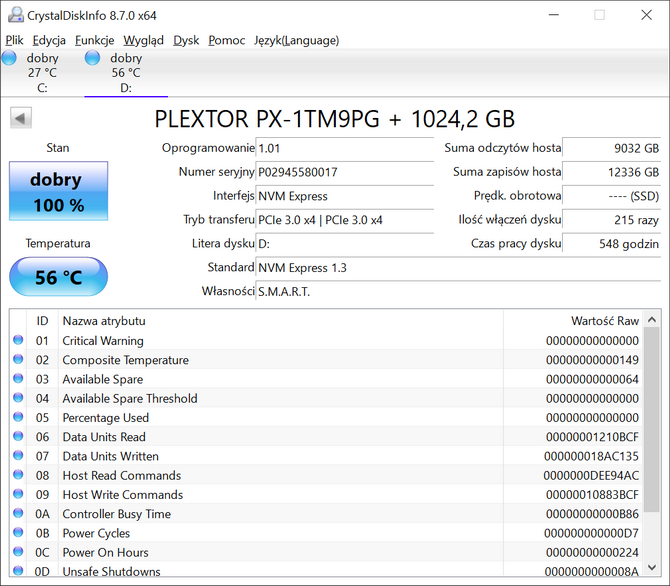This screenshot has height=586, width=670.
Task: Select the Host Read Commands attribute name
Action: [x=122, y=475]
